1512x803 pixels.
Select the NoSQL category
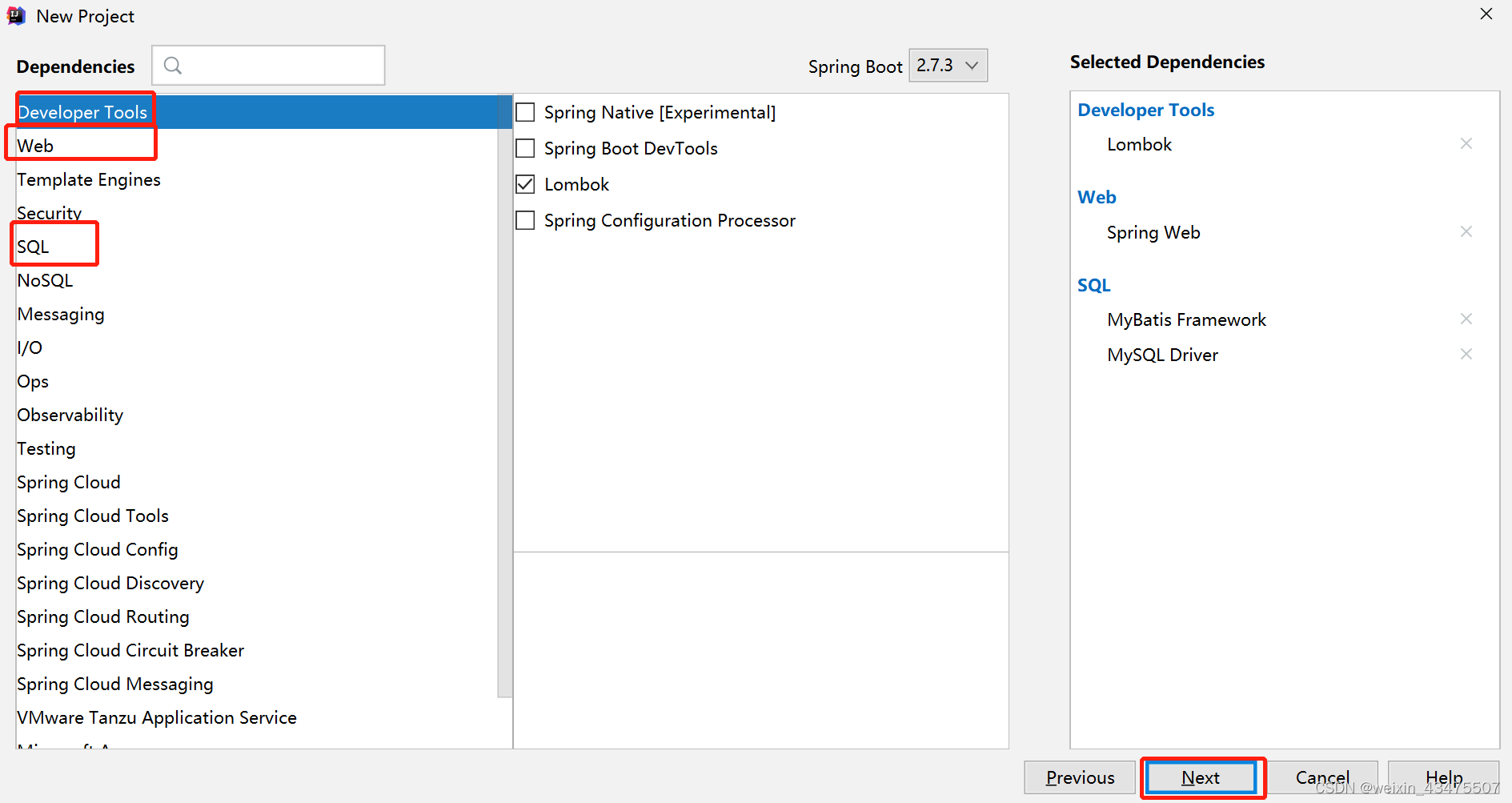click(x=256, y=280)
